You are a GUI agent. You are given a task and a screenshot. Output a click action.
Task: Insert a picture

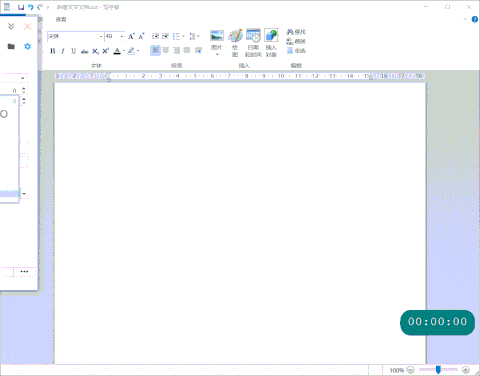tap(217, 39)
